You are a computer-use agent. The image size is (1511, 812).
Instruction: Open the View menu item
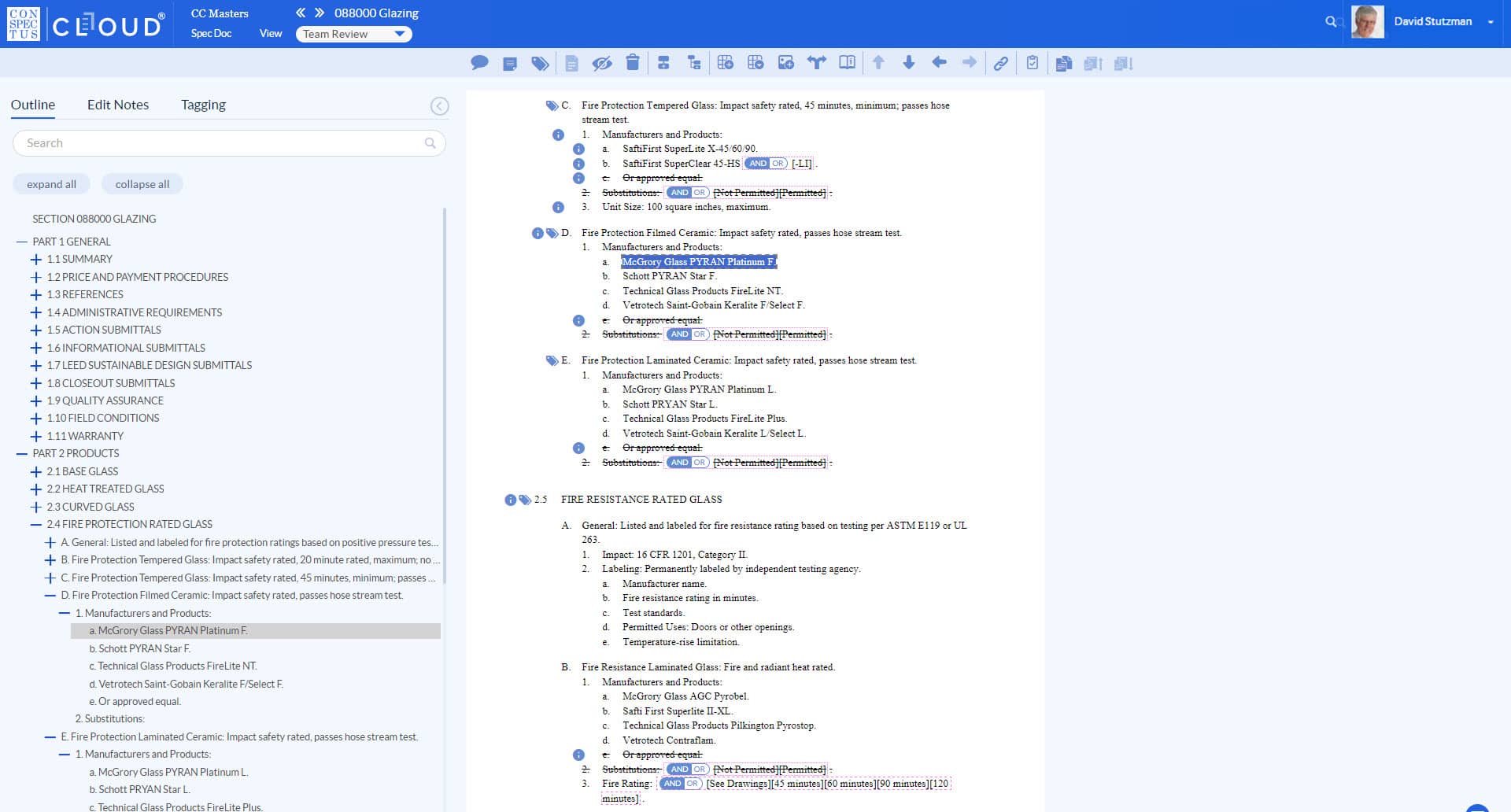[x=271, y=33]
